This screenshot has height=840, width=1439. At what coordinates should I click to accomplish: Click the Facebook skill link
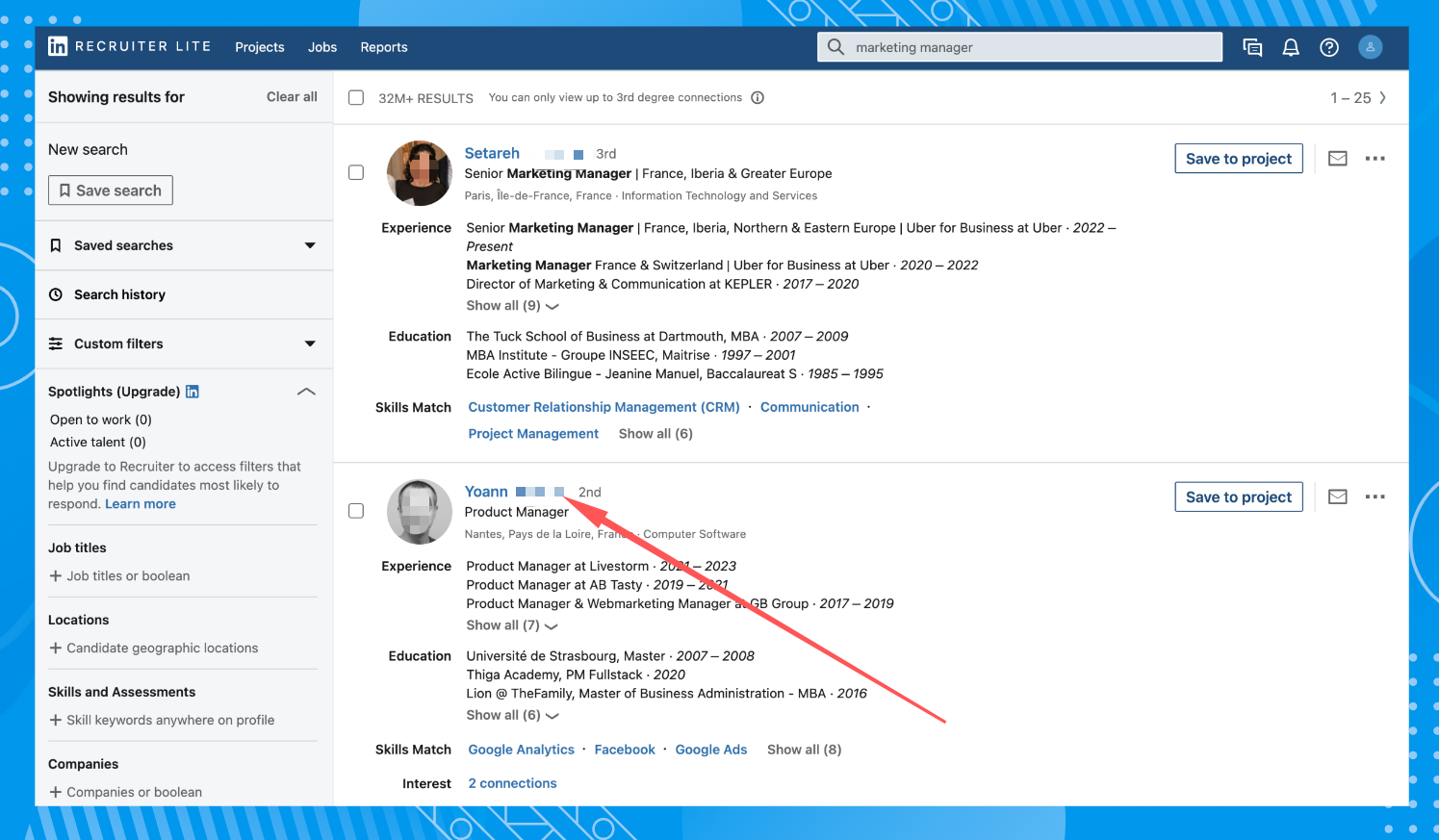625,750
